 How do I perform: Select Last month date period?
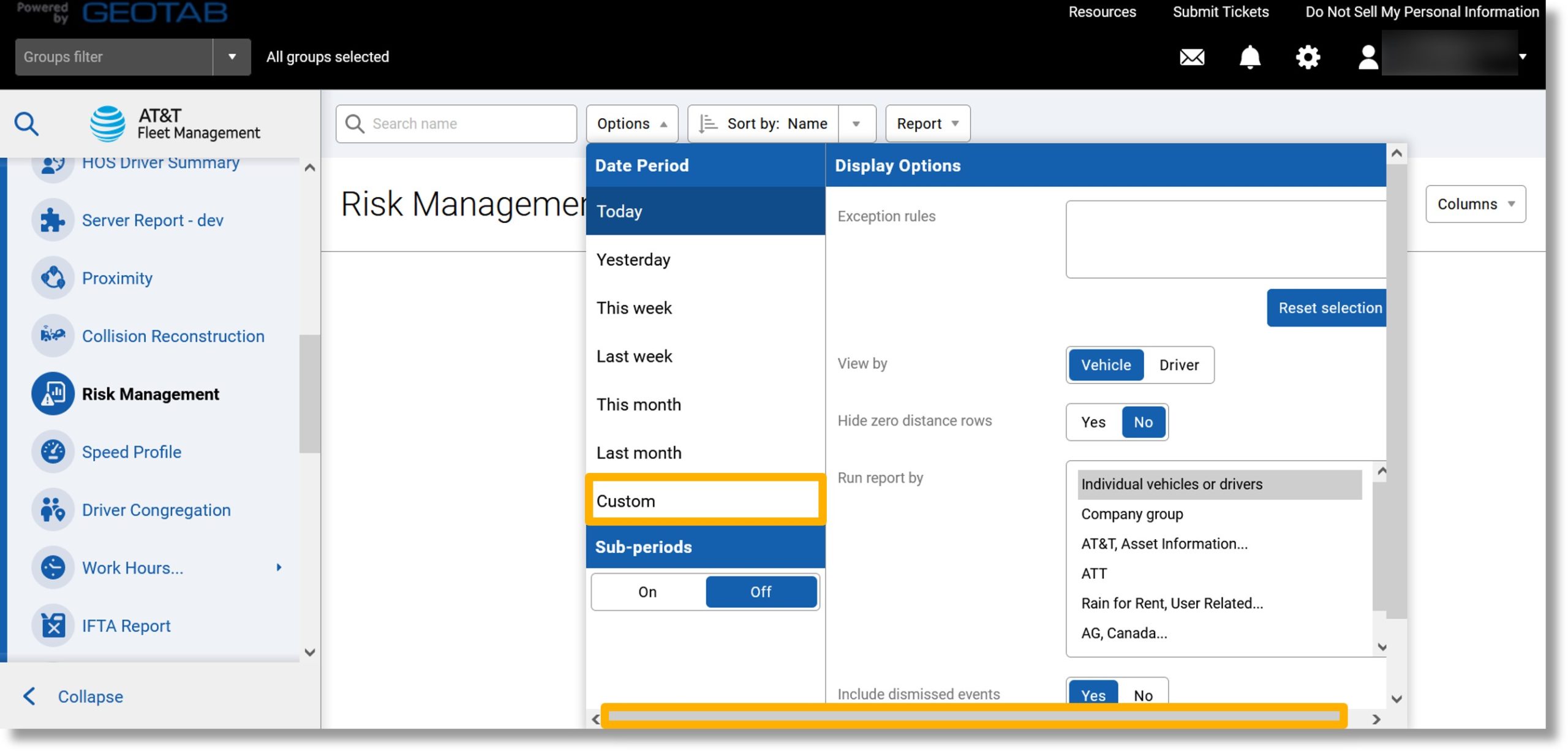pos(638,452)
